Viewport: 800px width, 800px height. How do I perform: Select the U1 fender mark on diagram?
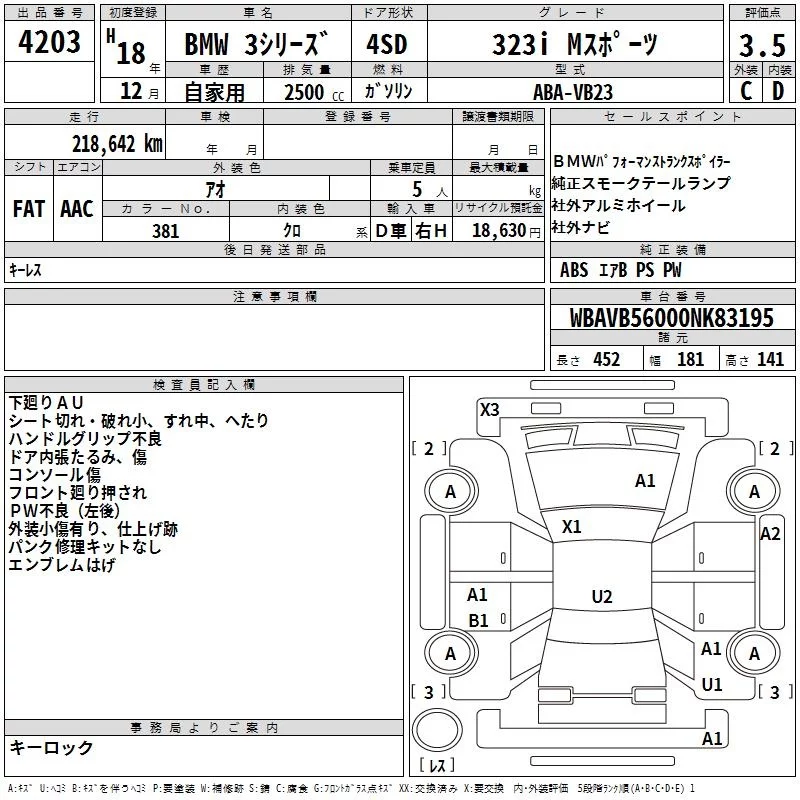(712, 685)
